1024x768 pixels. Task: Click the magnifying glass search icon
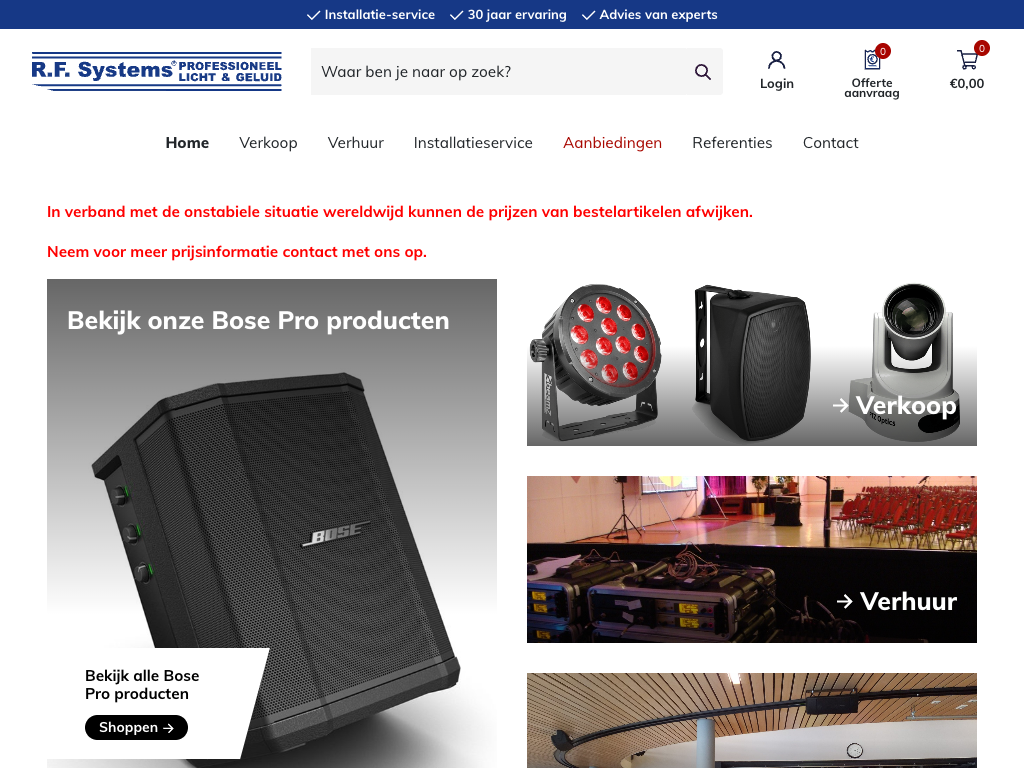click(703, 72)
